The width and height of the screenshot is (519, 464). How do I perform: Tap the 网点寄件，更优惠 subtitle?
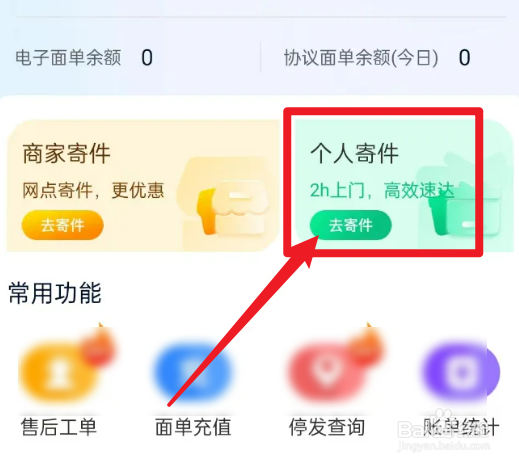(93, 190)
